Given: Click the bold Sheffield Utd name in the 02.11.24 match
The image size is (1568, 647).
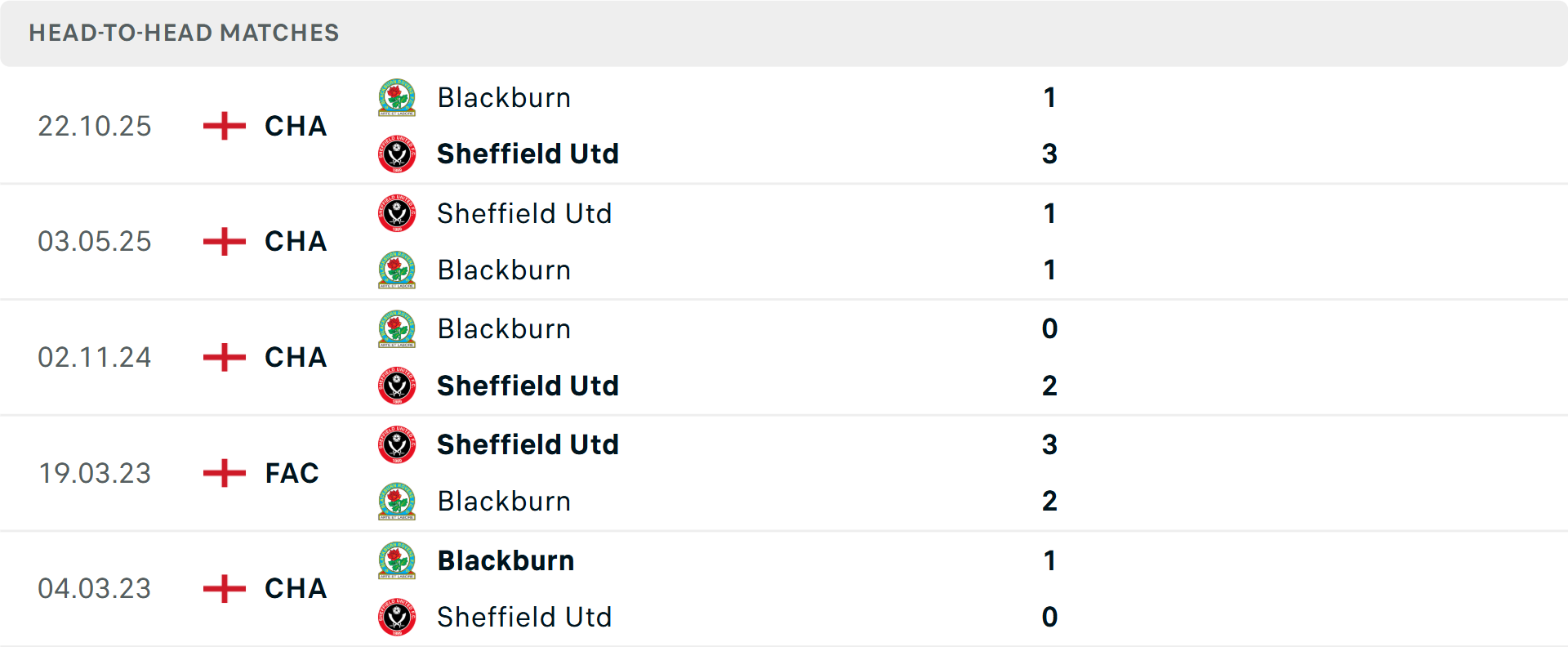Looking at the screenshot, I should pyautogui.click(x=528, y=386).
